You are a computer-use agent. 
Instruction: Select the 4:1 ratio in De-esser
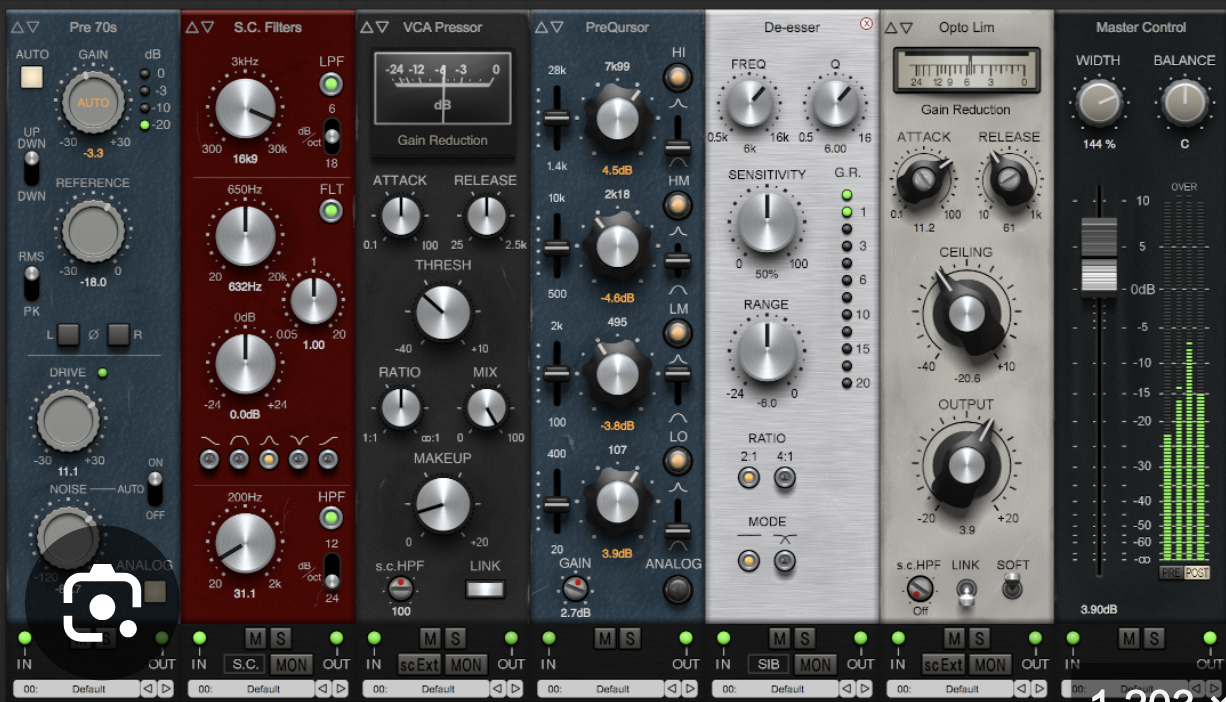click(786, 477)
